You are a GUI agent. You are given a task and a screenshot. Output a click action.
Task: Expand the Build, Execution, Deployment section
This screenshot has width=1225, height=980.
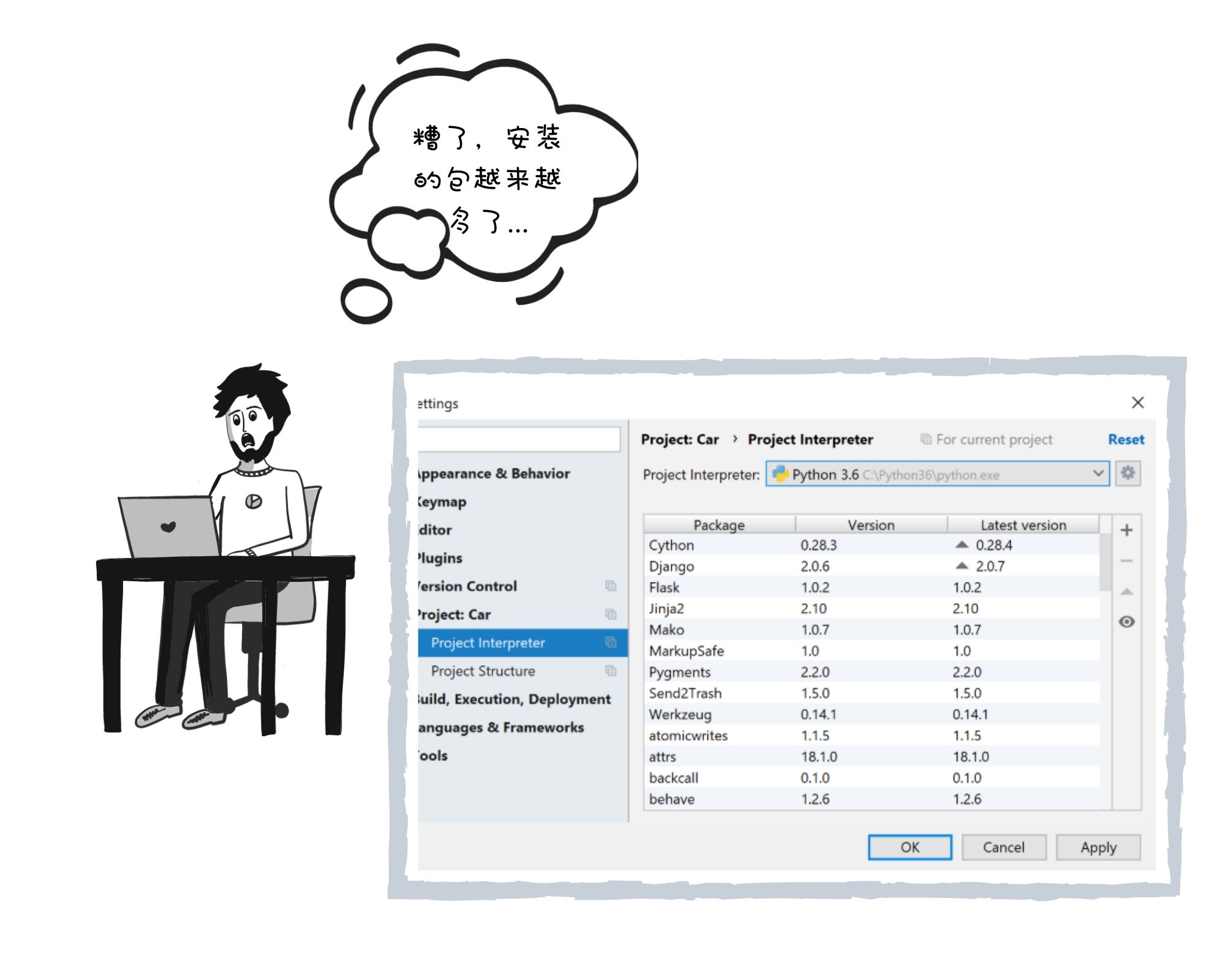(x=514, y=699)
